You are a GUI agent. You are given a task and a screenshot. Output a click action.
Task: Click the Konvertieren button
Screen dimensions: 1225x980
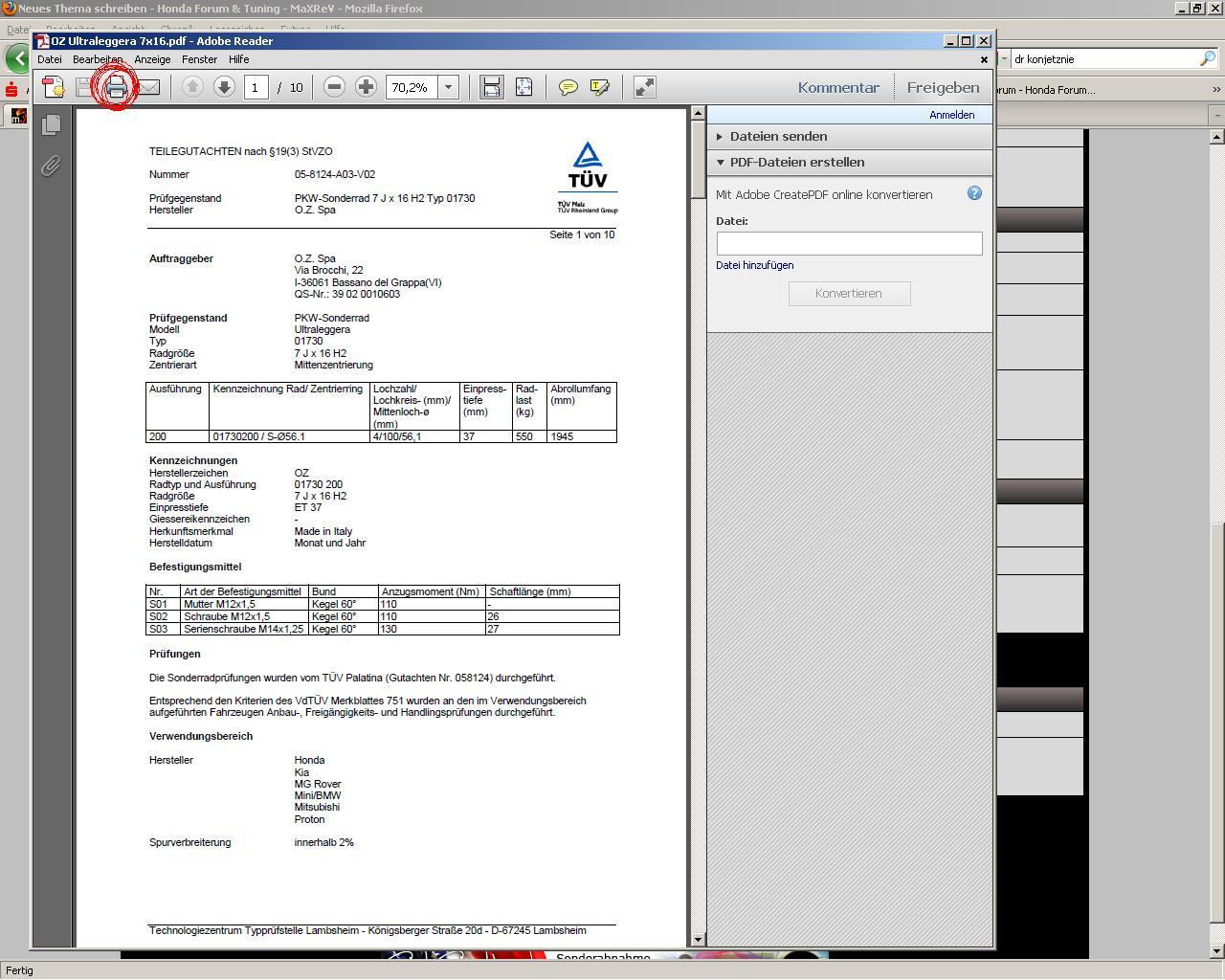(x=849, y=293)
